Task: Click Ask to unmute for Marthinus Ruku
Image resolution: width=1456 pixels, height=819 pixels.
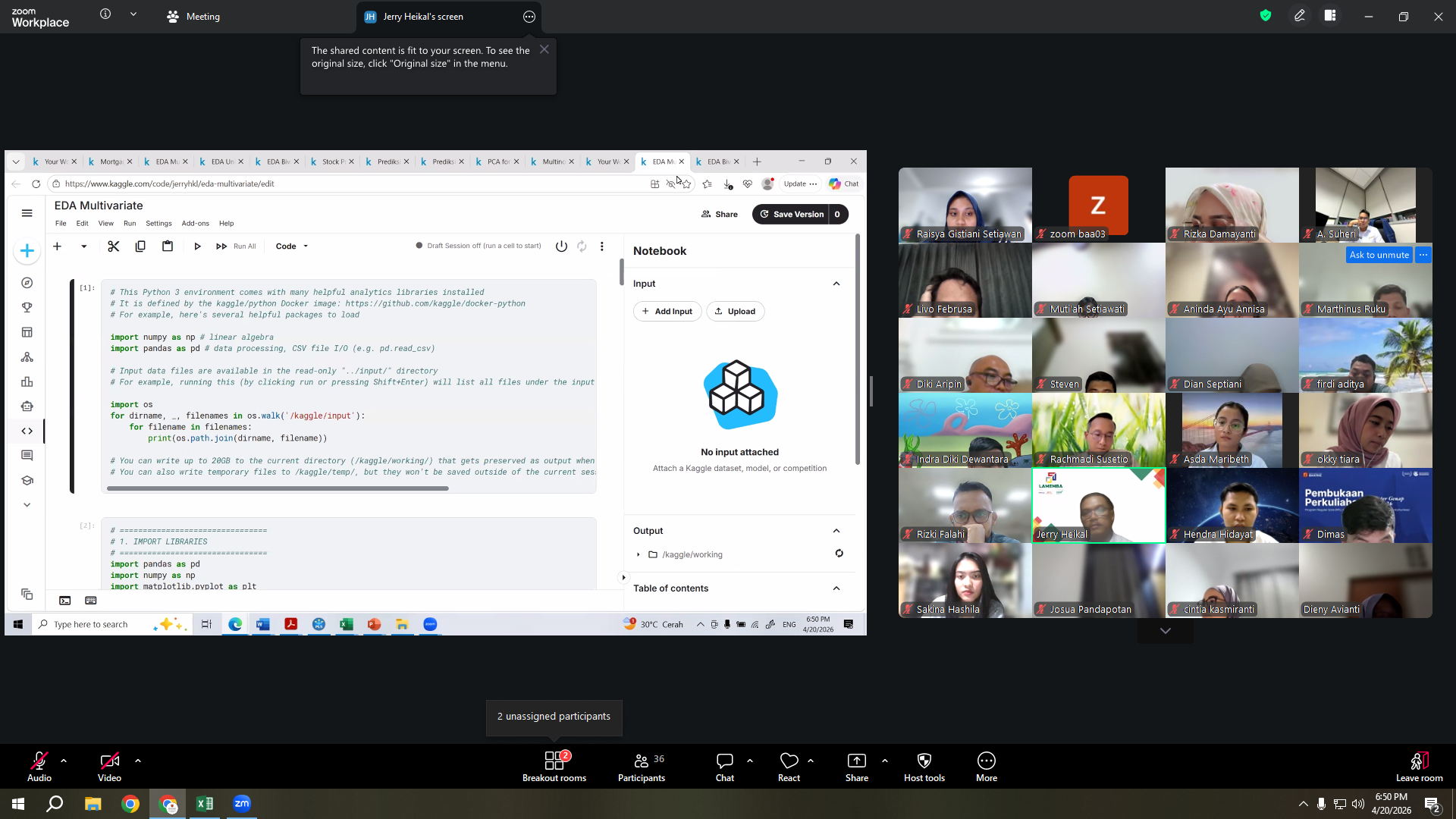Action: pyautogui.click(x=1379, y=255)
